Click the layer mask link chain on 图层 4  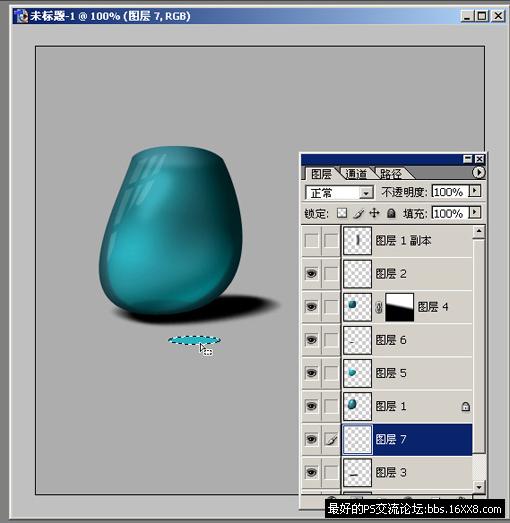[x=379, y=307]
